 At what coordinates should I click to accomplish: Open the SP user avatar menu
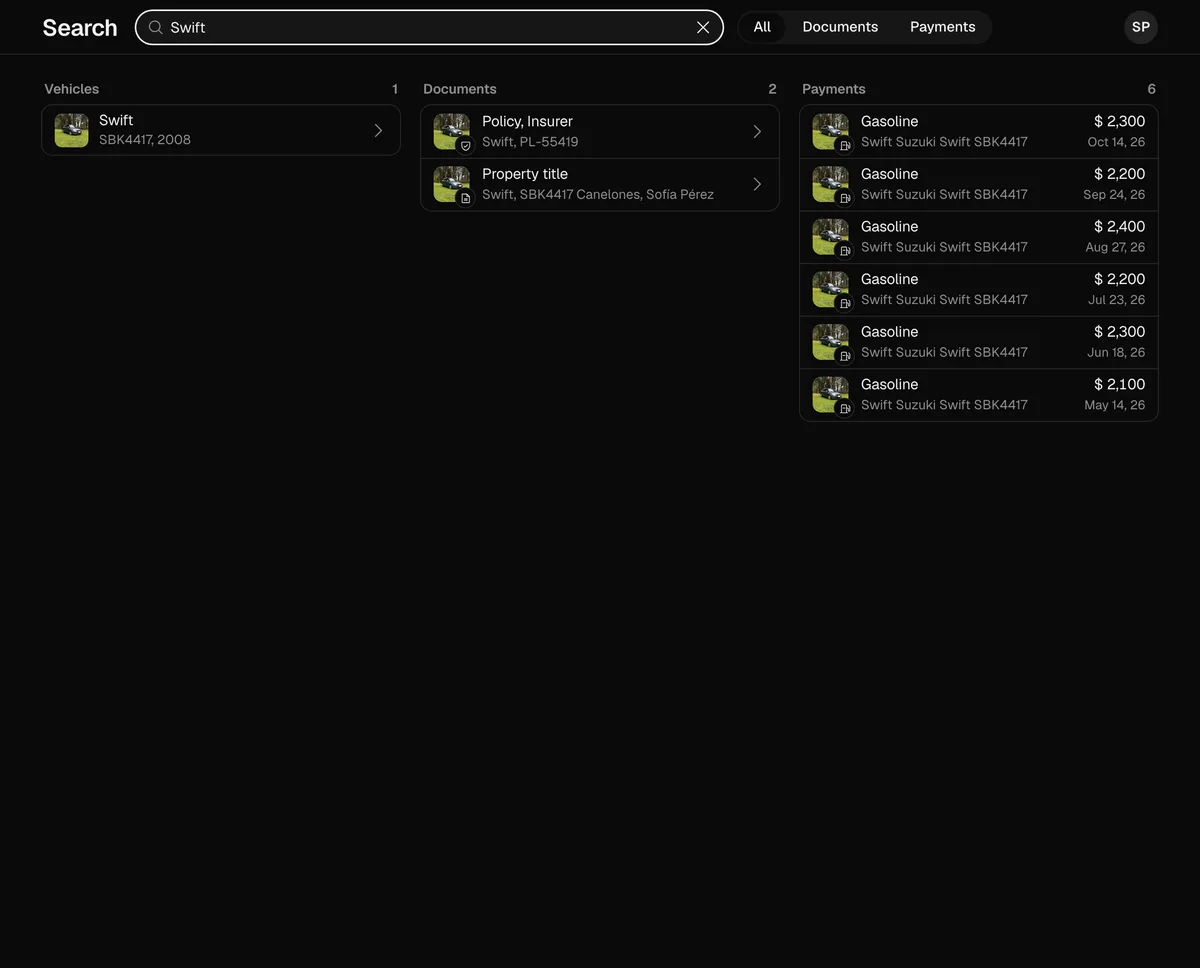tap(1141, 27)
